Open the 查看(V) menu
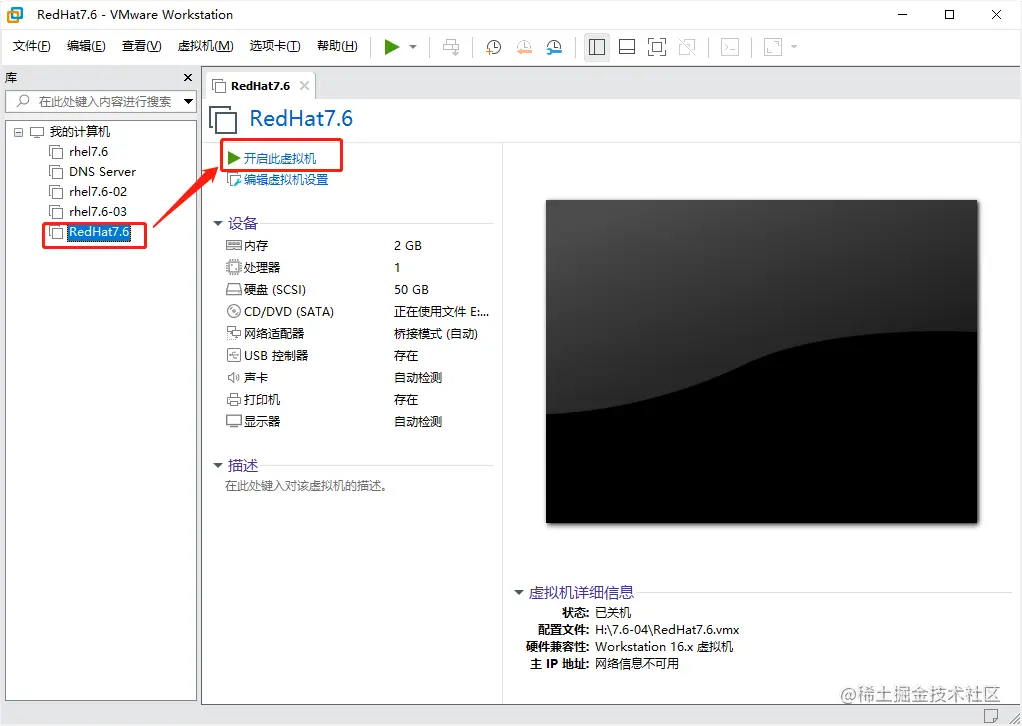Screen dimensions: 1022x726 click(141, 46)
